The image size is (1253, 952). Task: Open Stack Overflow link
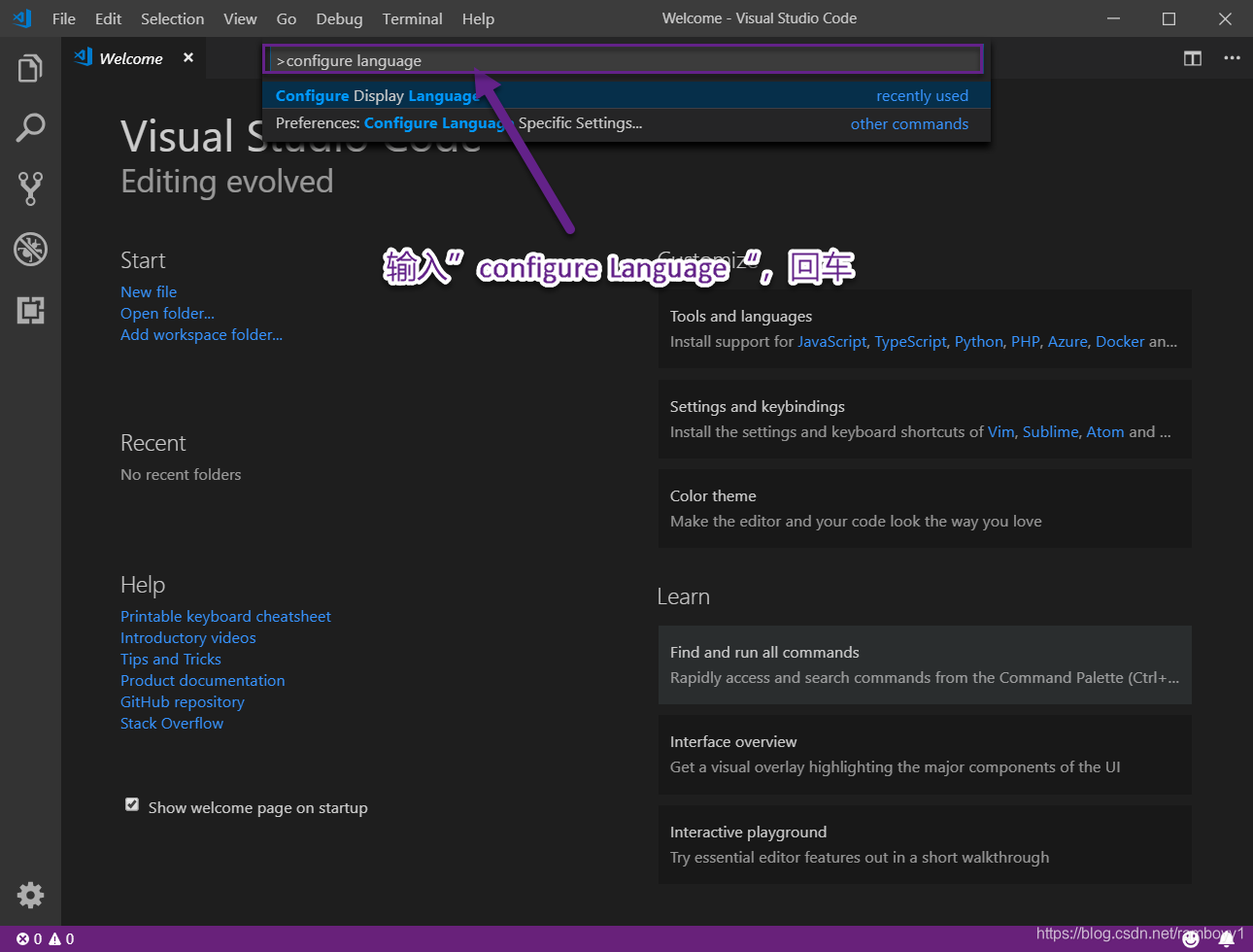(172, 723)
